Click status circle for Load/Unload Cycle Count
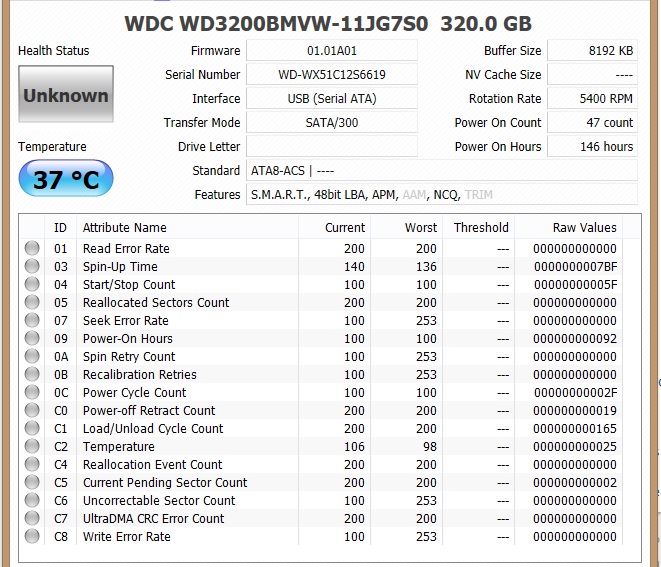Image resolution: width=661 pixels, height=567 pixels. coord(32,428)
